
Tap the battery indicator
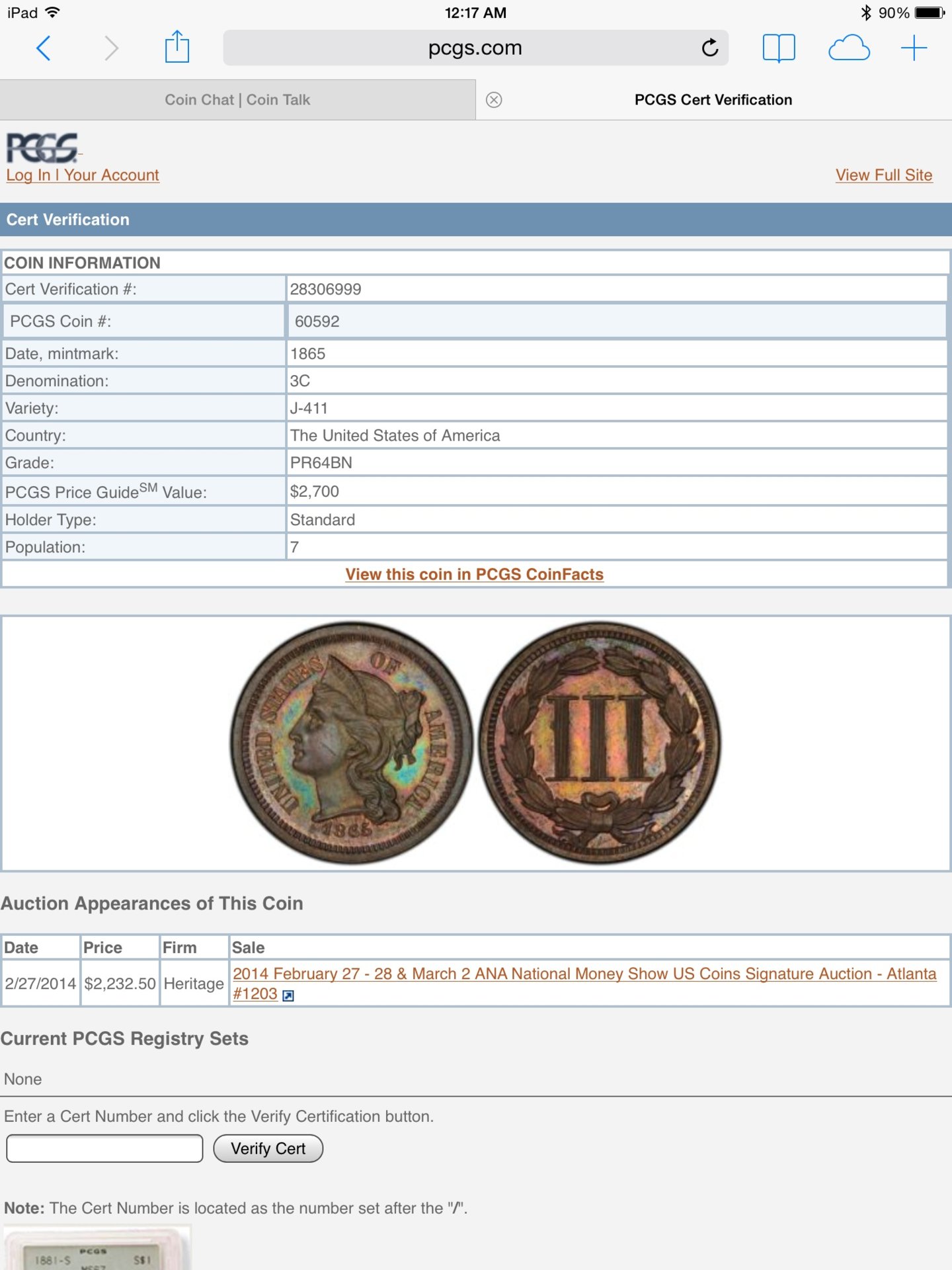point(930,13)
